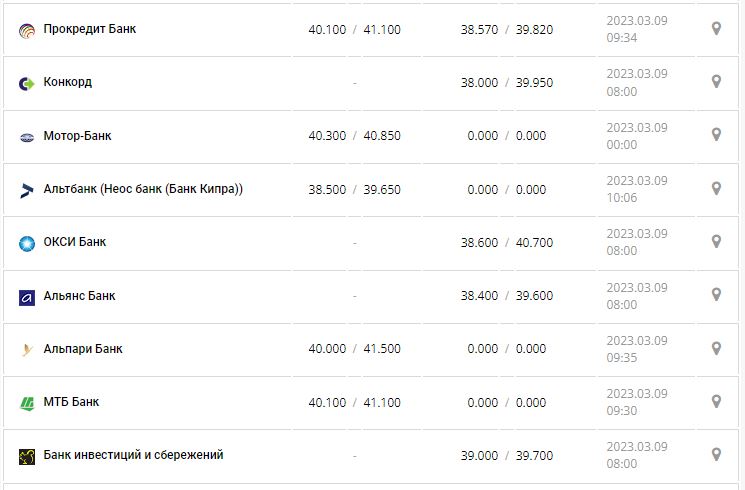Open map location pin for Прокредит Банк
Image resolution: width=745 pixels, height=490 pixels.
[716, 29]
